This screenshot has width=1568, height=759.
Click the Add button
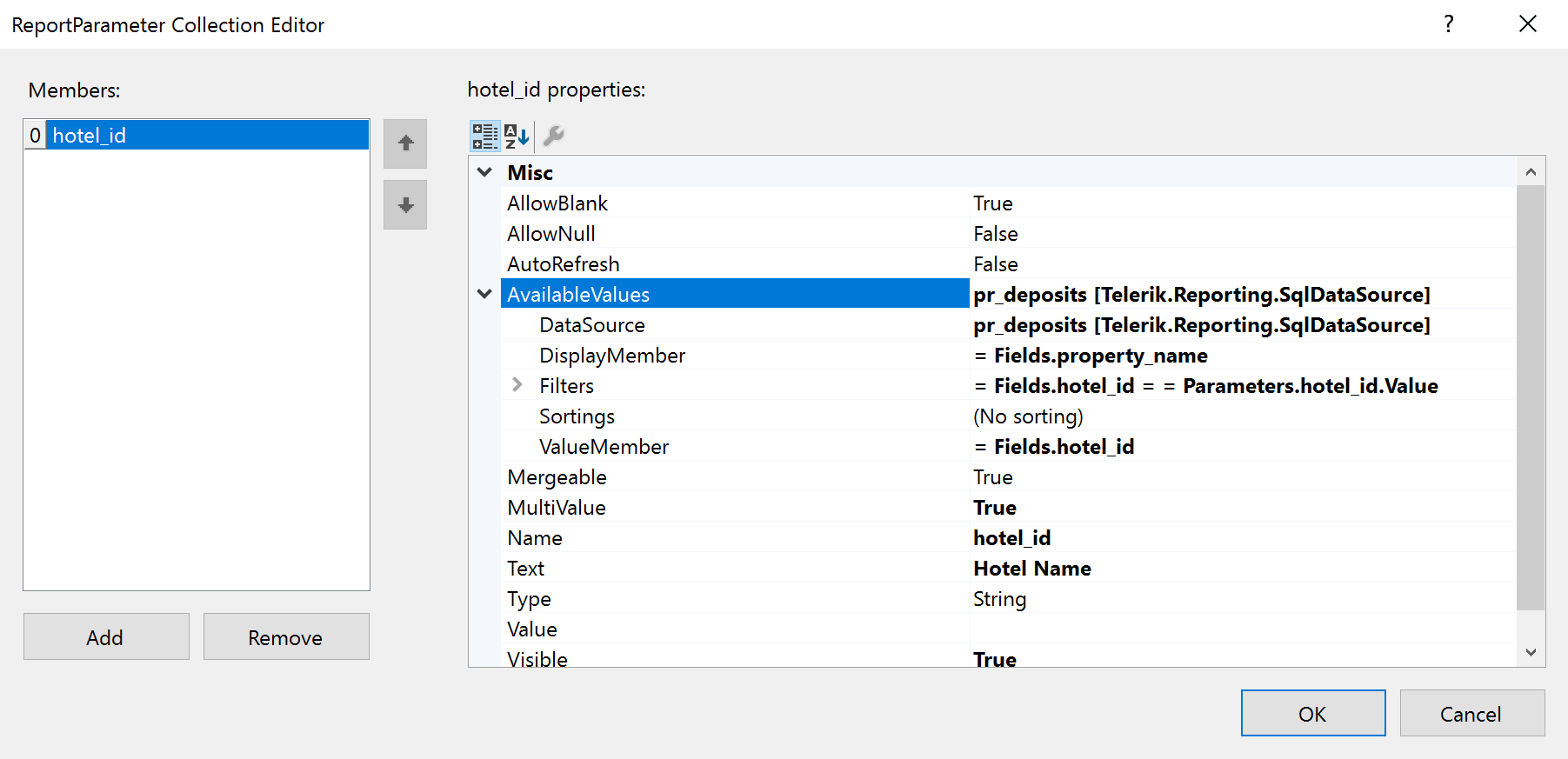tap(106, 637)
